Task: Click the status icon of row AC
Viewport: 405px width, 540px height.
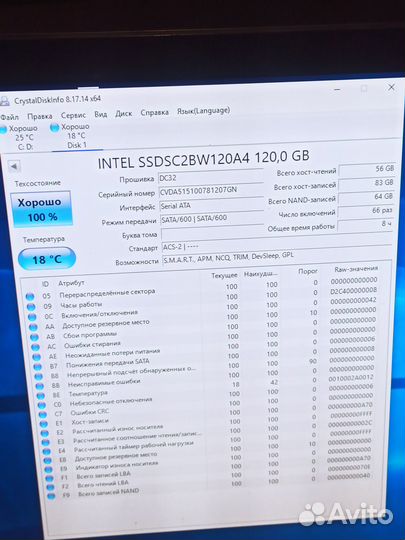Action: pyautogui.click(x=35, y=347)
